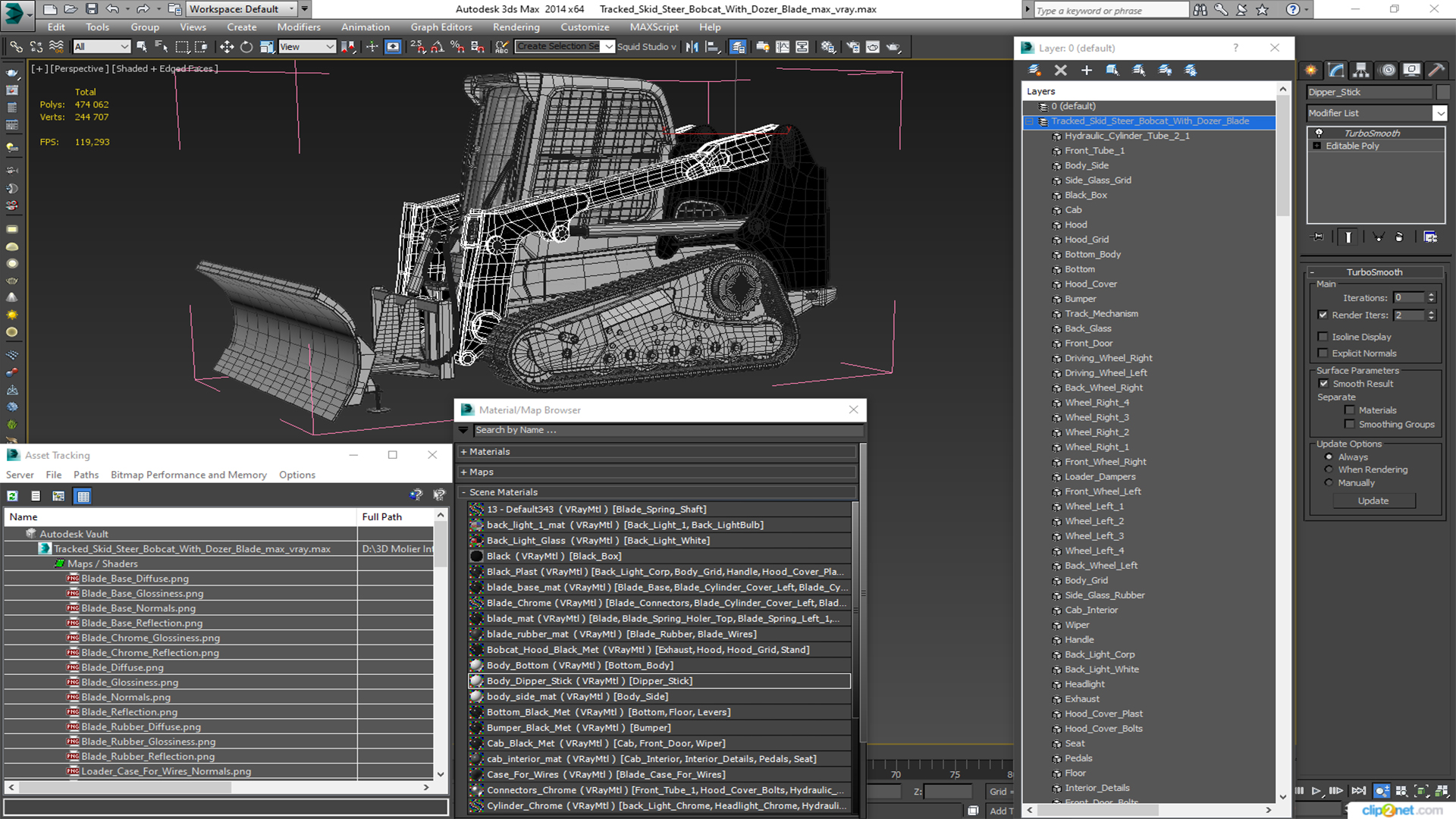This screenshot has height=819, width=1456.
Task: Select the When Rendering update option
Action: click(1329, 469)
